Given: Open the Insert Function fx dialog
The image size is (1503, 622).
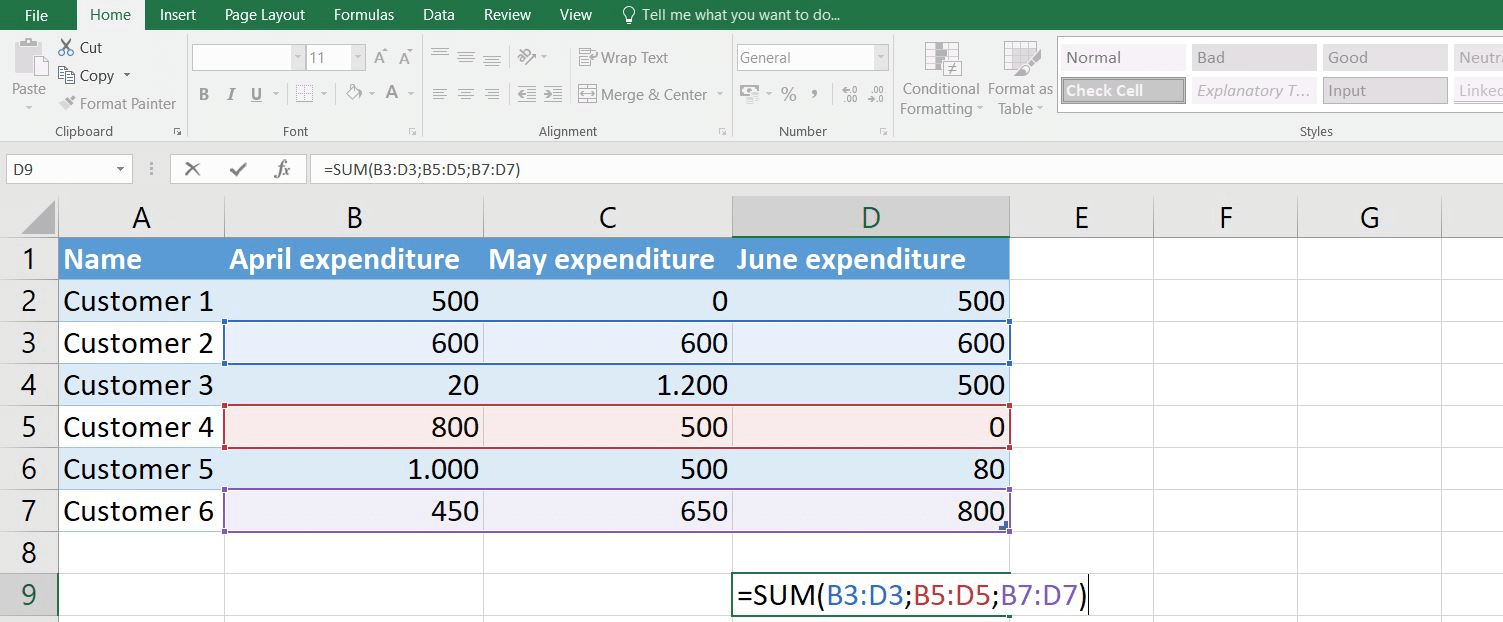Looking at the screenshot, I should click(282, 170).
